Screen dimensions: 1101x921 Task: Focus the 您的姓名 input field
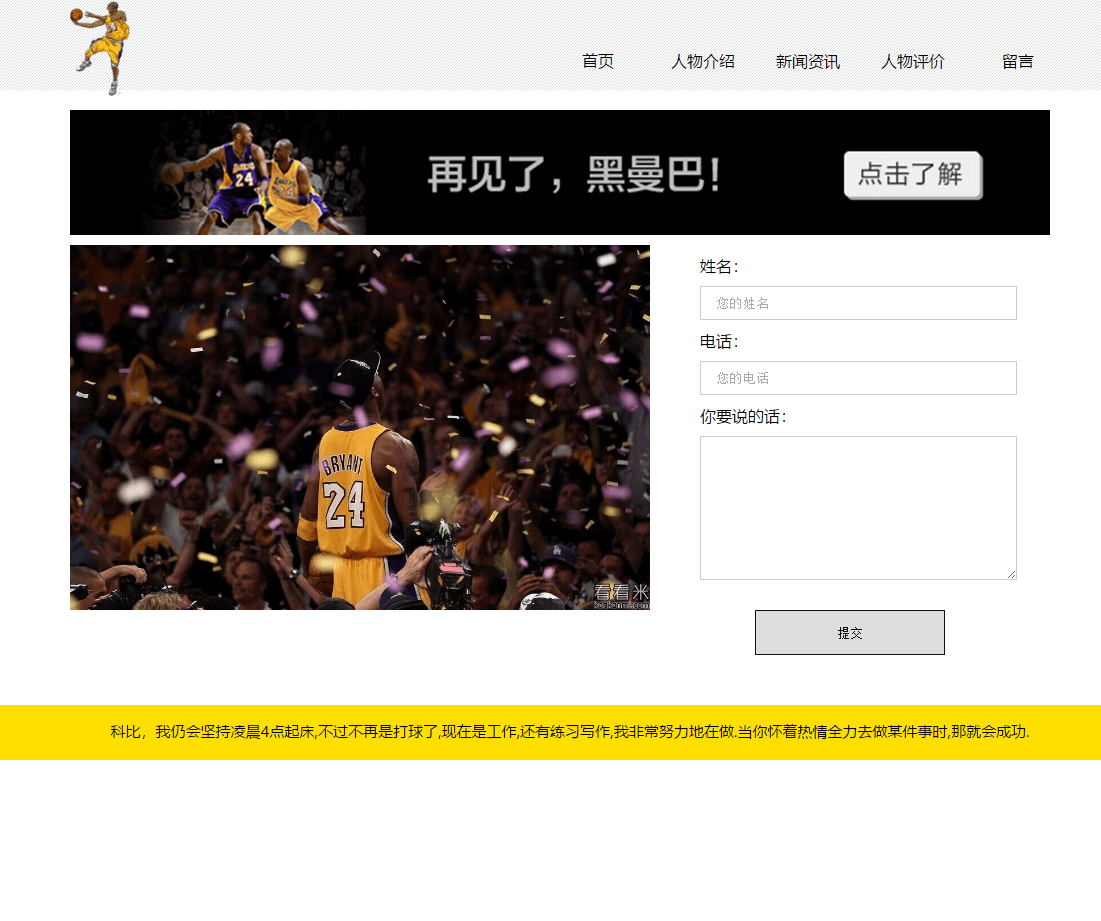858,303
